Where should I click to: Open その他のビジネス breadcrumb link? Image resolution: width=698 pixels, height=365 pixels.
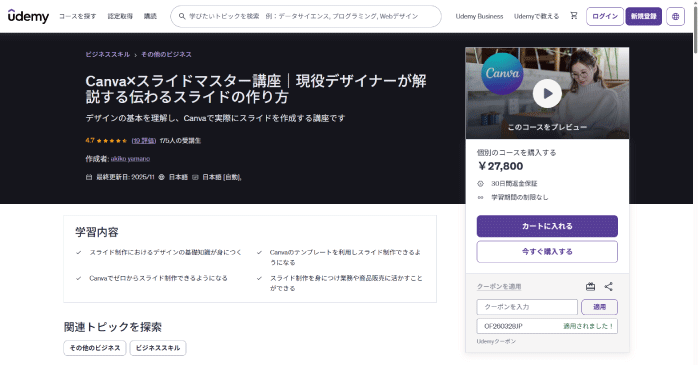pyautogui.click(x=166, y=54)
